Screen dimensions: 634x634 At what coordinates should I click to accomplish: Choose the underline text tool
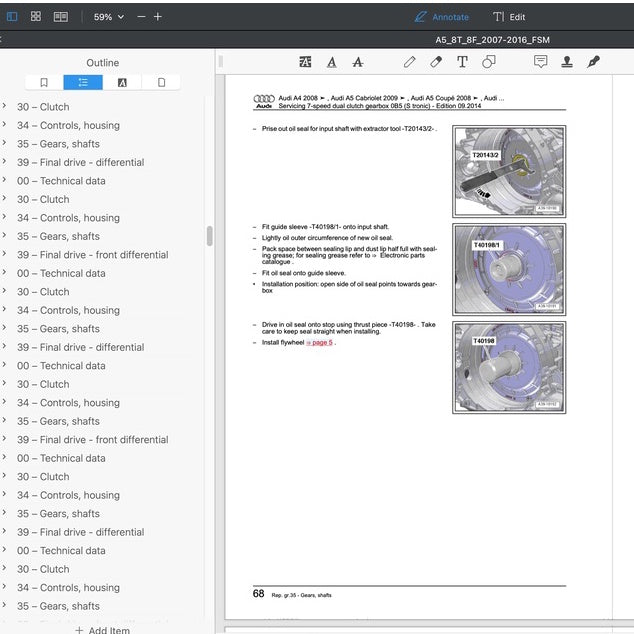pos(332,62)
